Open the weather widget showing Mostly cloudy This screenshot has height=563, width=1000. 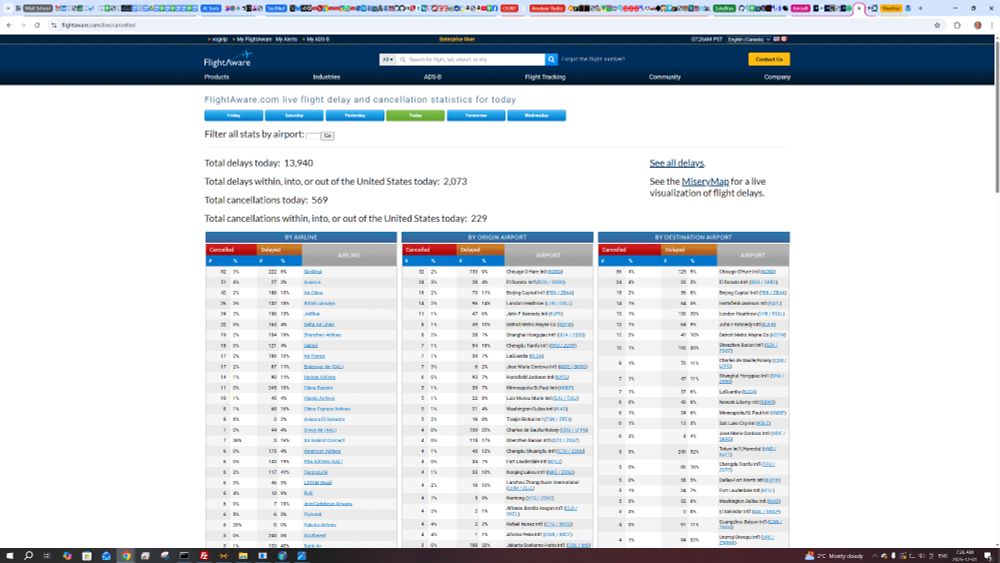pos(834,556)
